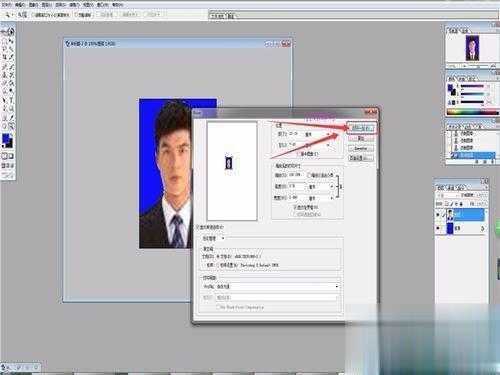Image resolution: width=500 pixels, height=375 pixels.
Task: Switch to Channels tab in Layers panel
Action: 451,187
